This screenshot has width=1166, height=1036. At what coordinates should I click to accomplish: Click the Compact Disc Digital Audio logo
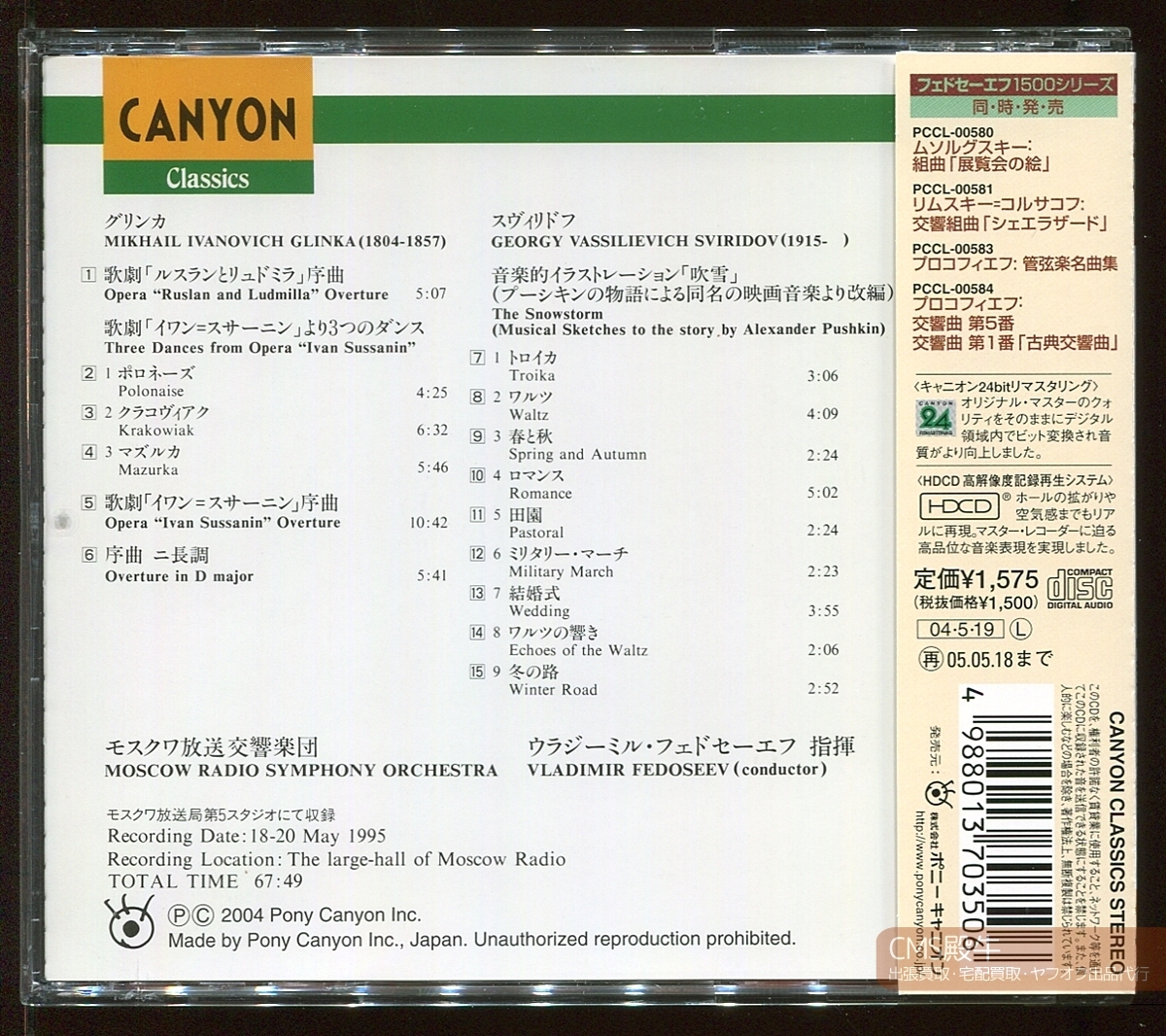pyautogui.click(x=1080, y=590)
